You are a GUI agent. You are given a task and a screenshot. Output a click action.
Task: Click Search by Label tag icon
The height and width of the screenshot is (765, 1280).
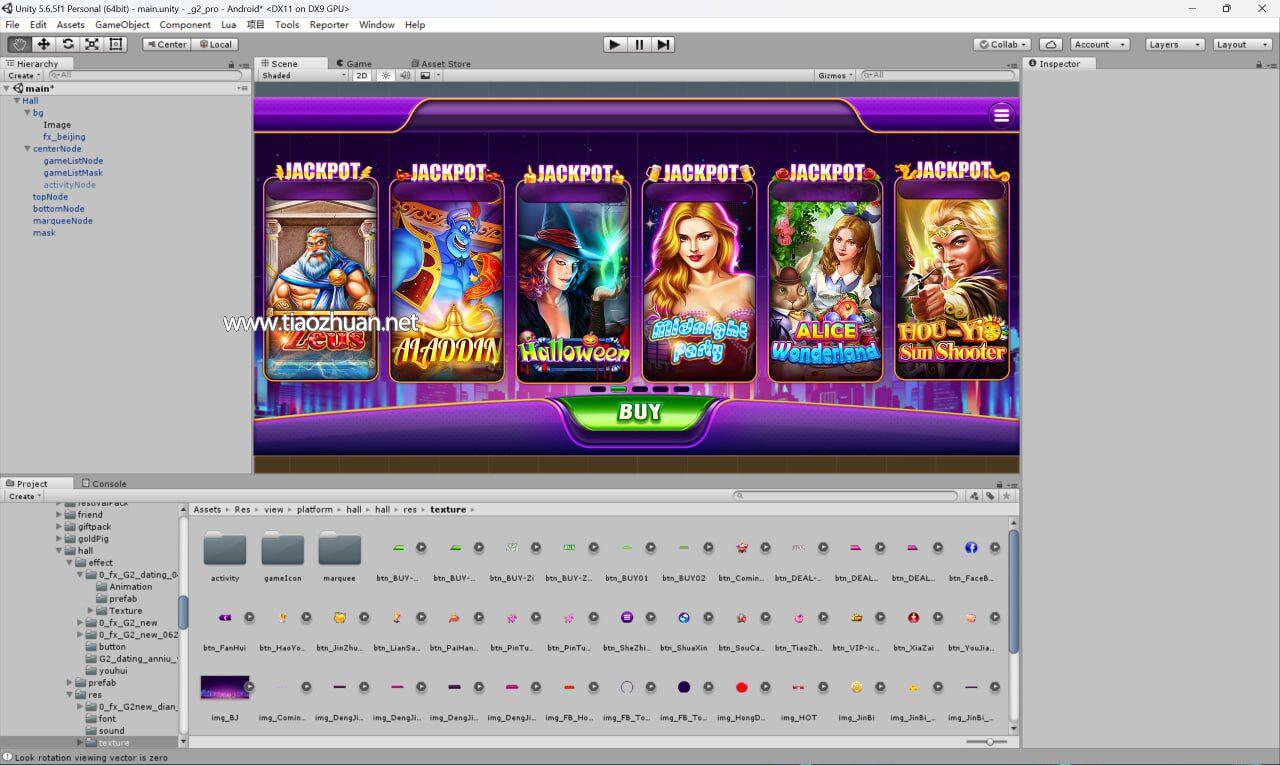990,495
